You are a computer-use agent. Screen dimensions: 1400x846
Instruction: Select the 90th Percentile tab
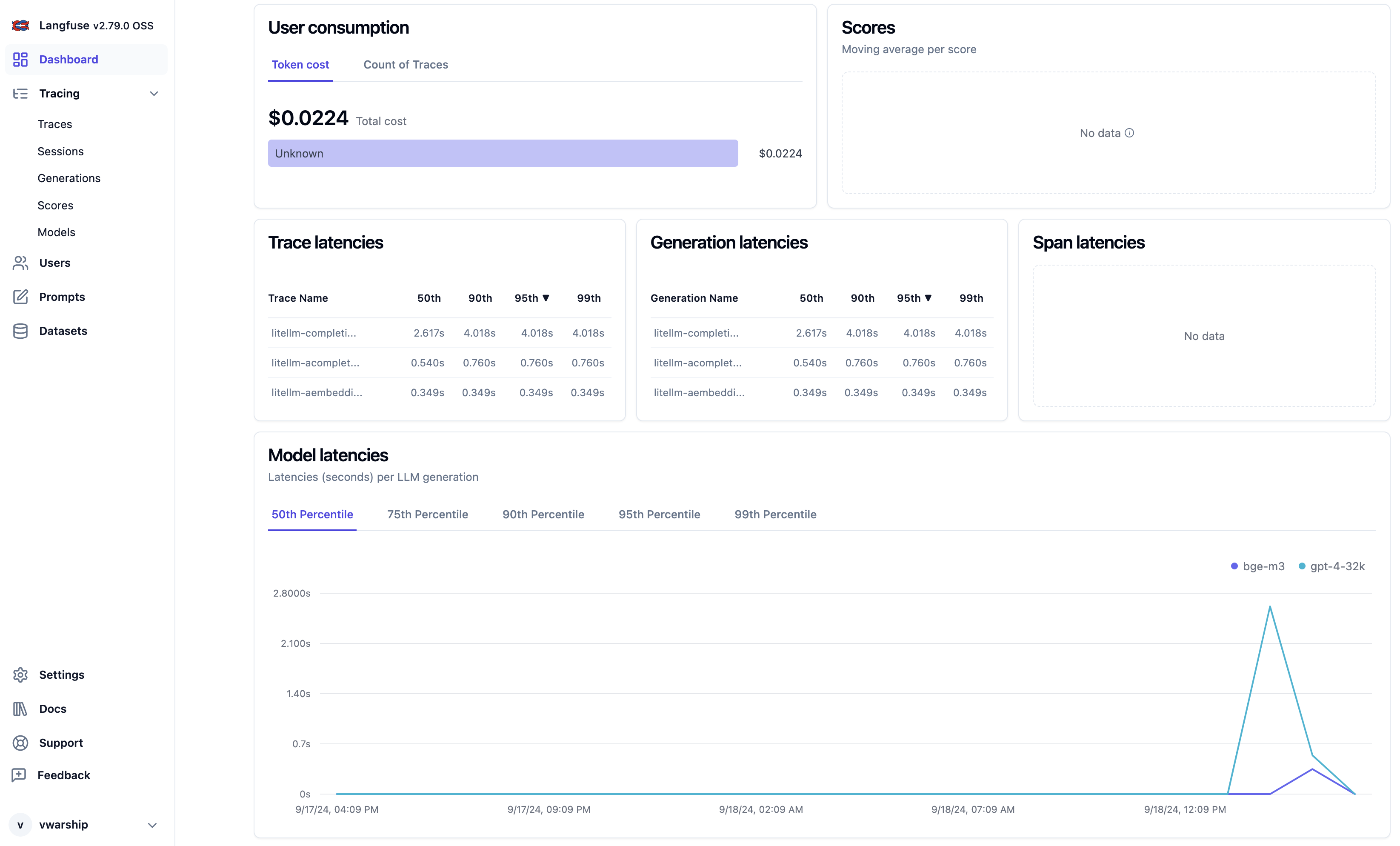[x=543, y=515]
